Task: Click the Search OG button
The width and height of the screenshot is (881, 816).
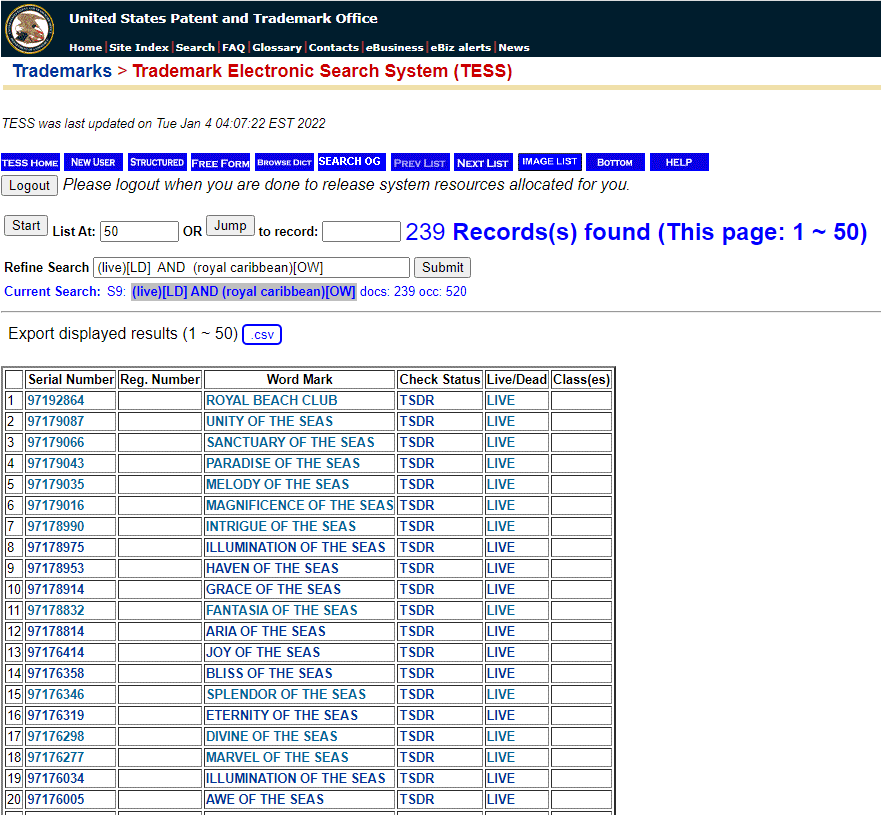Action: pyautogui.click(x=352, y=162)
